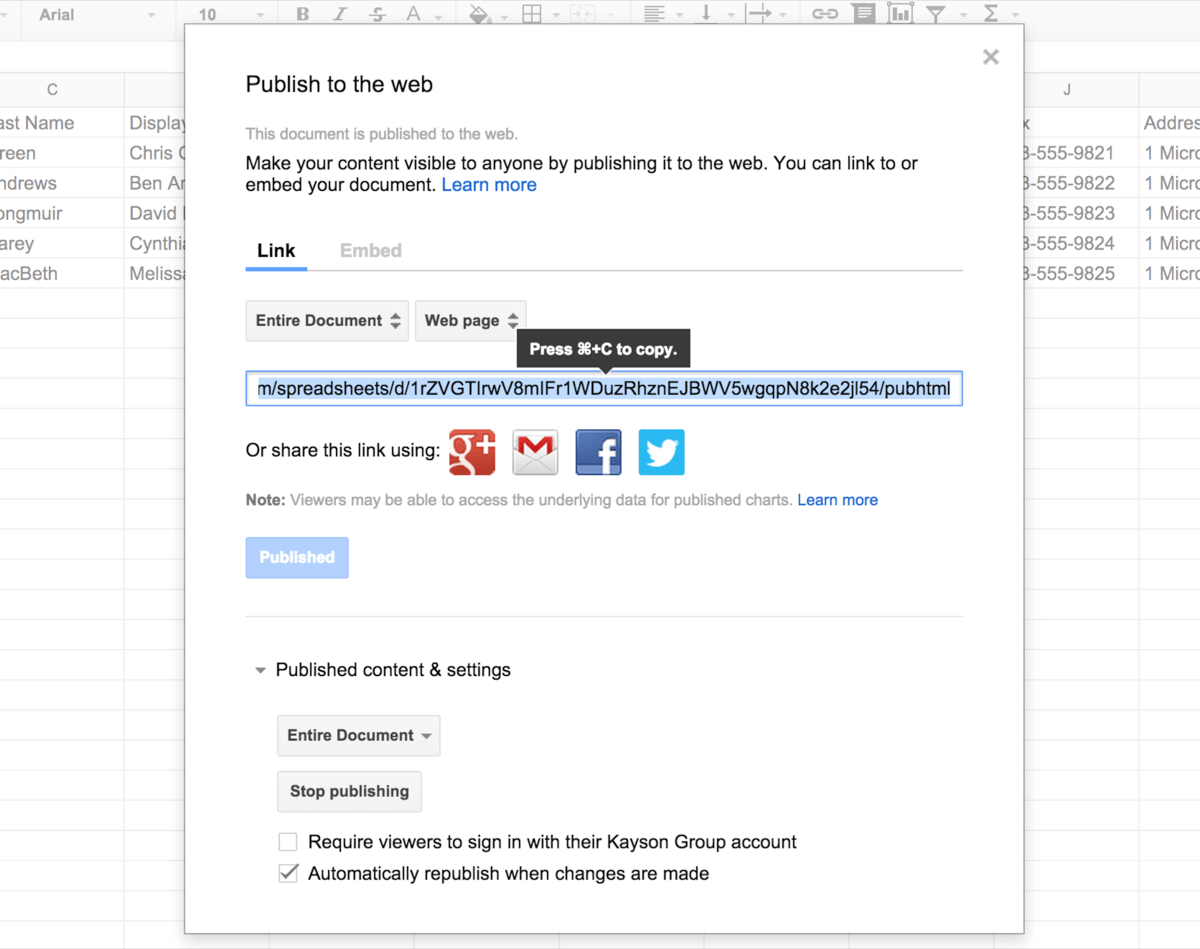Open the Arial font dropdown
The image size is (1200, 949).
(97, 15)
